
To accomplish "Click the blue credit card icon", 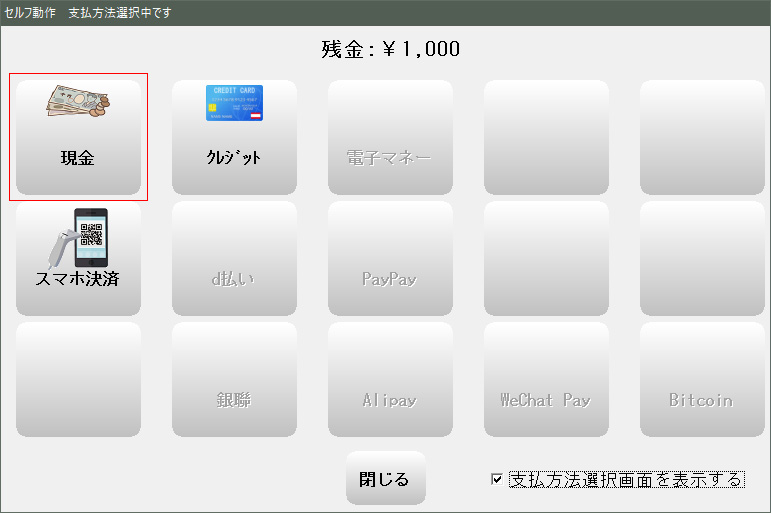I will coord(234,103).
